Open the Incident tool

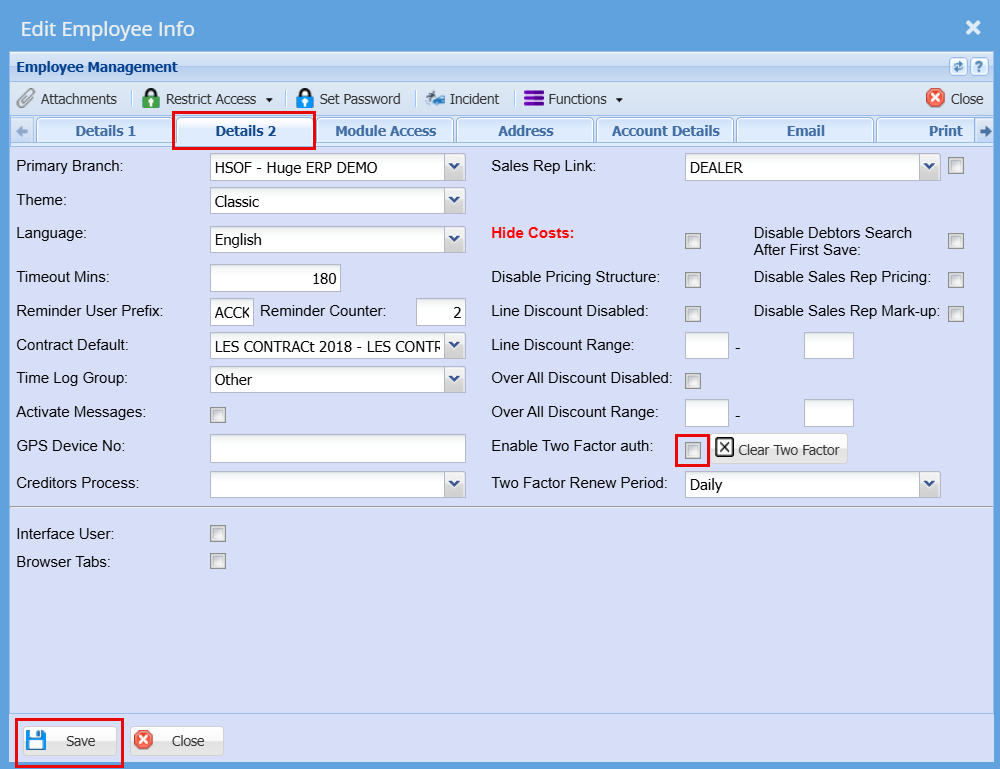[x=435, y=99]
